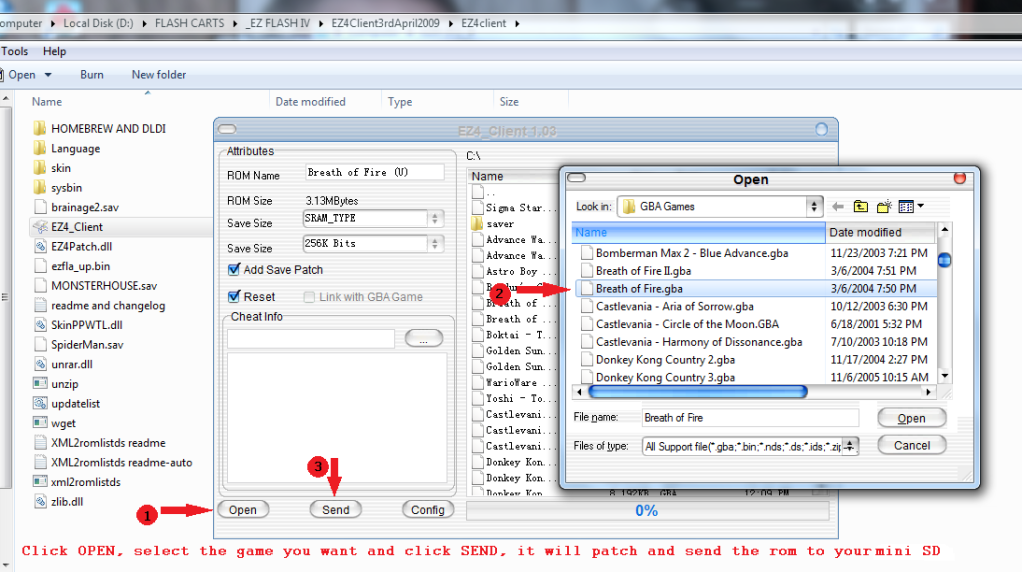
Task: Open the view menu icon in Open dialog
Action: (x=911, y=207)
